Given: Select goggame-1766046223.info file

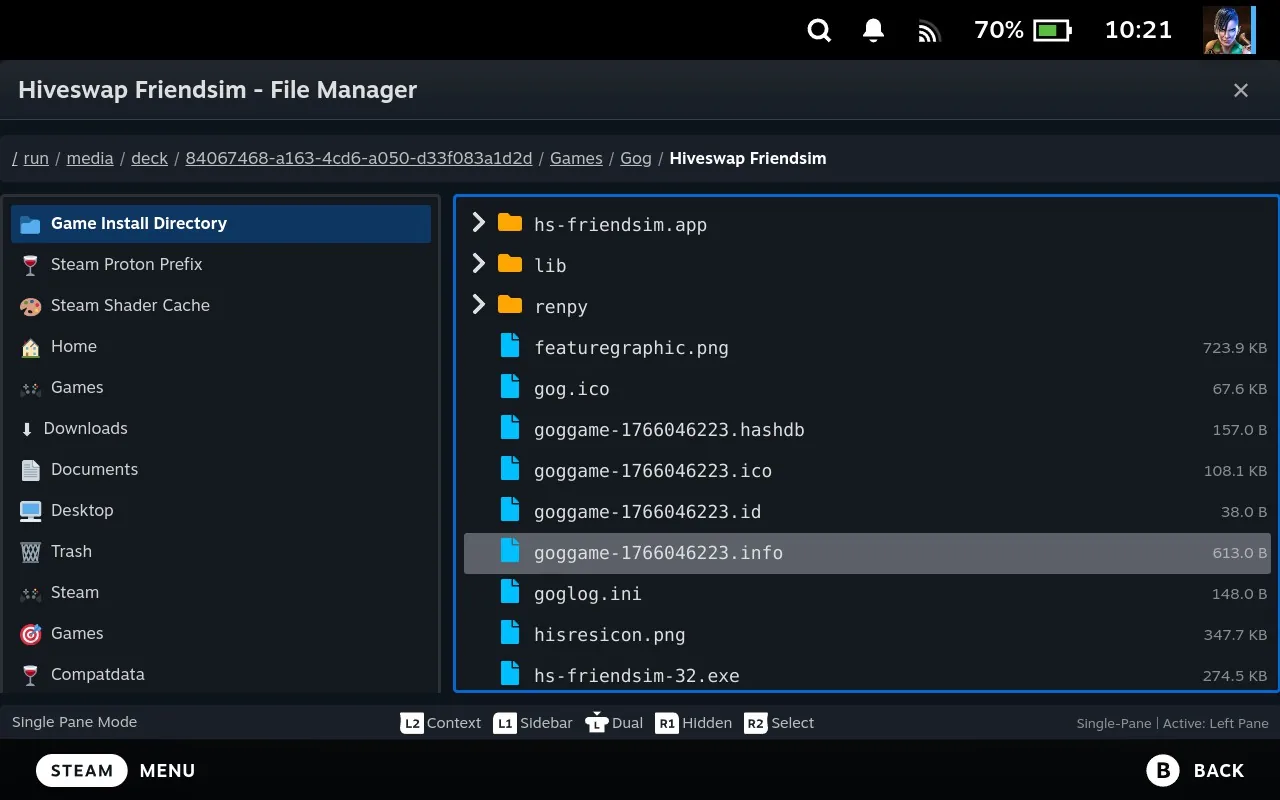Looking at the screenshot, I should point(867,553).
